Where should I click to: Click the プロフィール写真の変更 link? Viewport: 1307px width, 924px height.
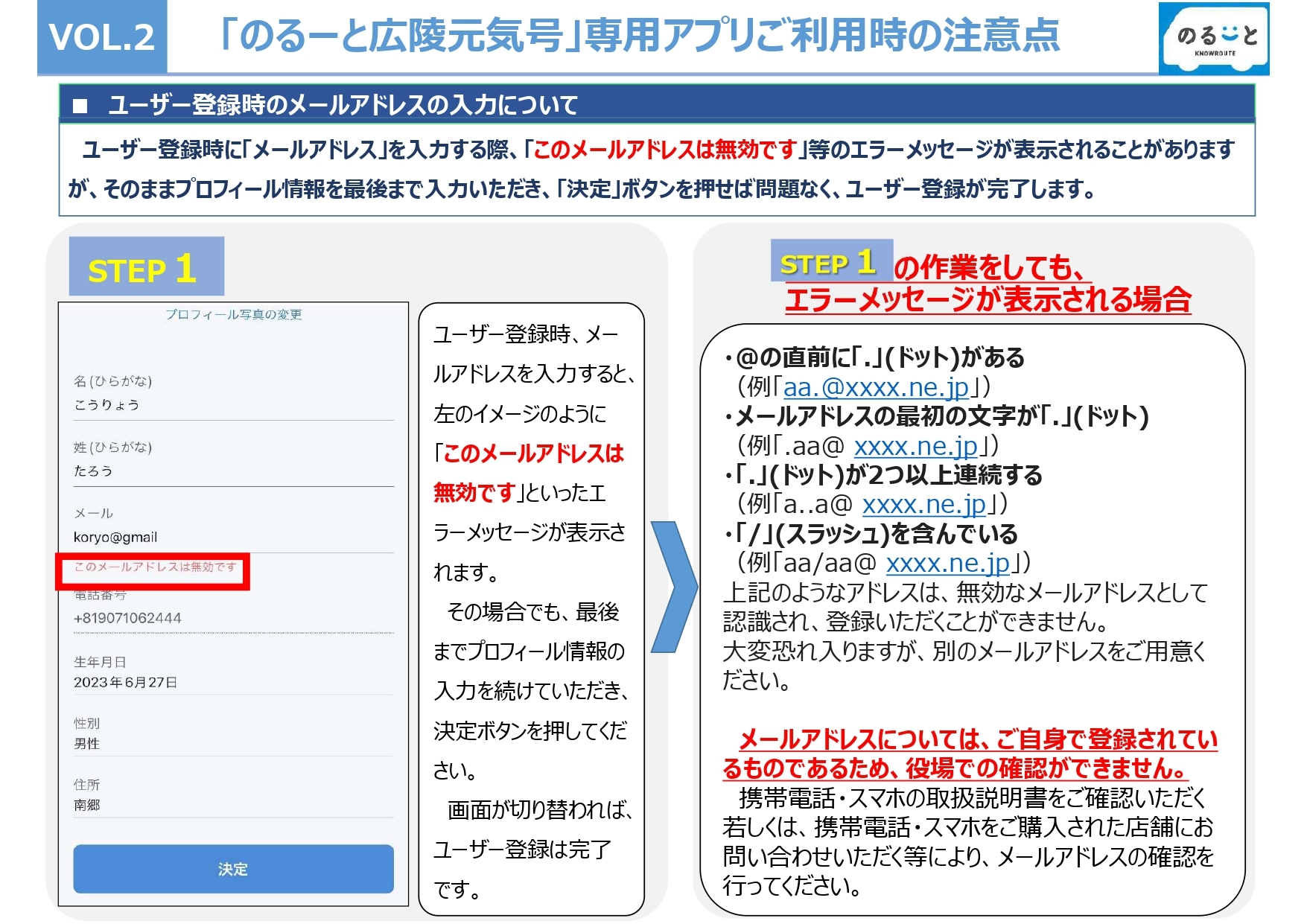(x=234, y=314)
